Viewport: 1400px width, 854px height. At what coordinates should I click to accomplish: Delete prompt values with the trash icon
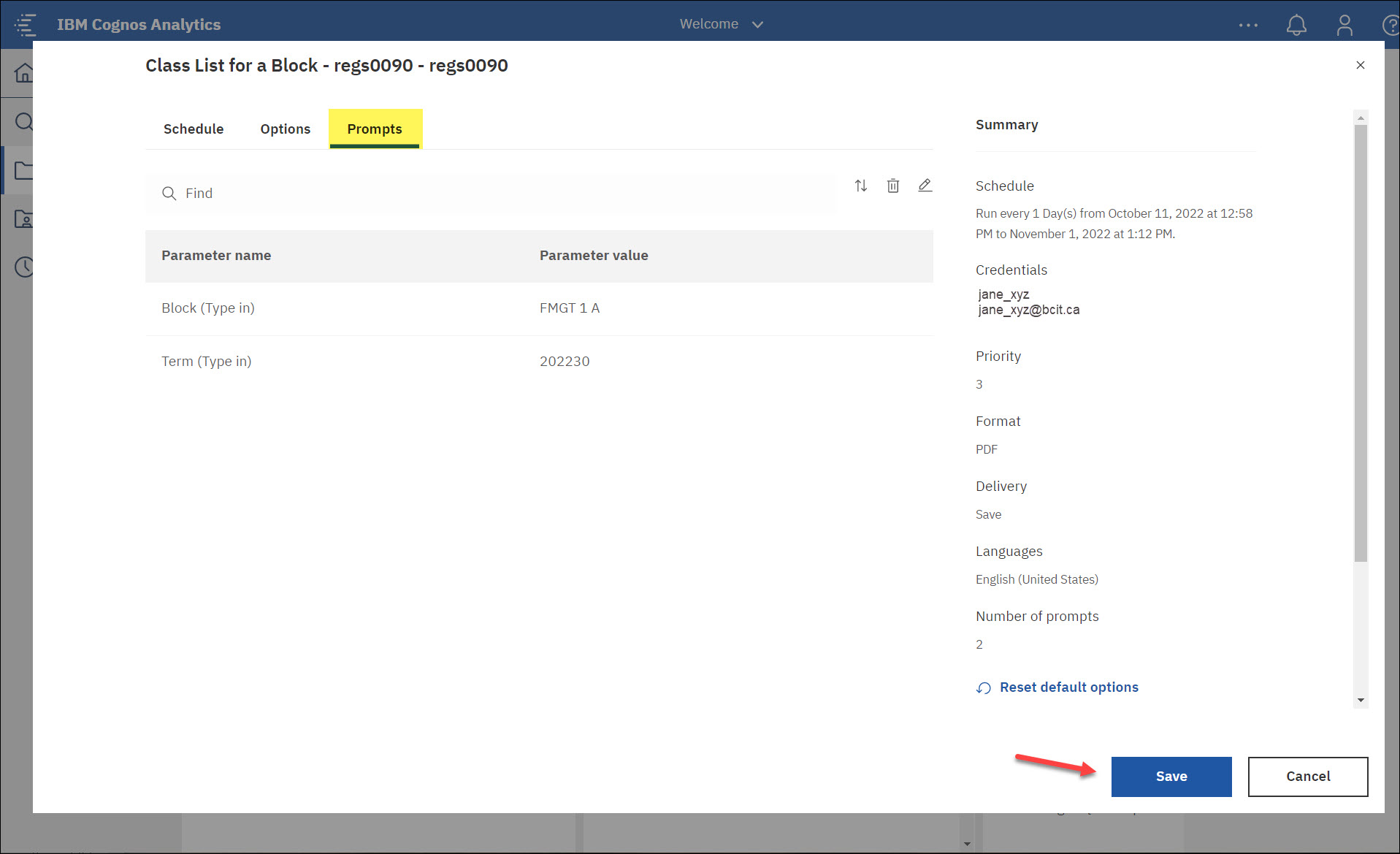click(892, 186)
